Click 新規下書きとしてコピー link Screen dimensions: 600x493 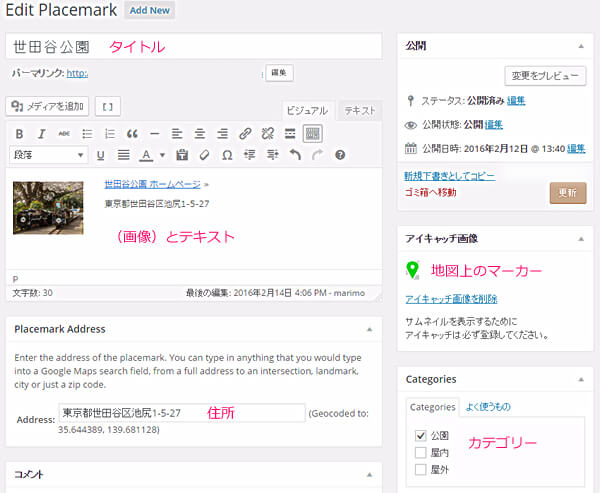pyautogui.click(x=450, y=176)
